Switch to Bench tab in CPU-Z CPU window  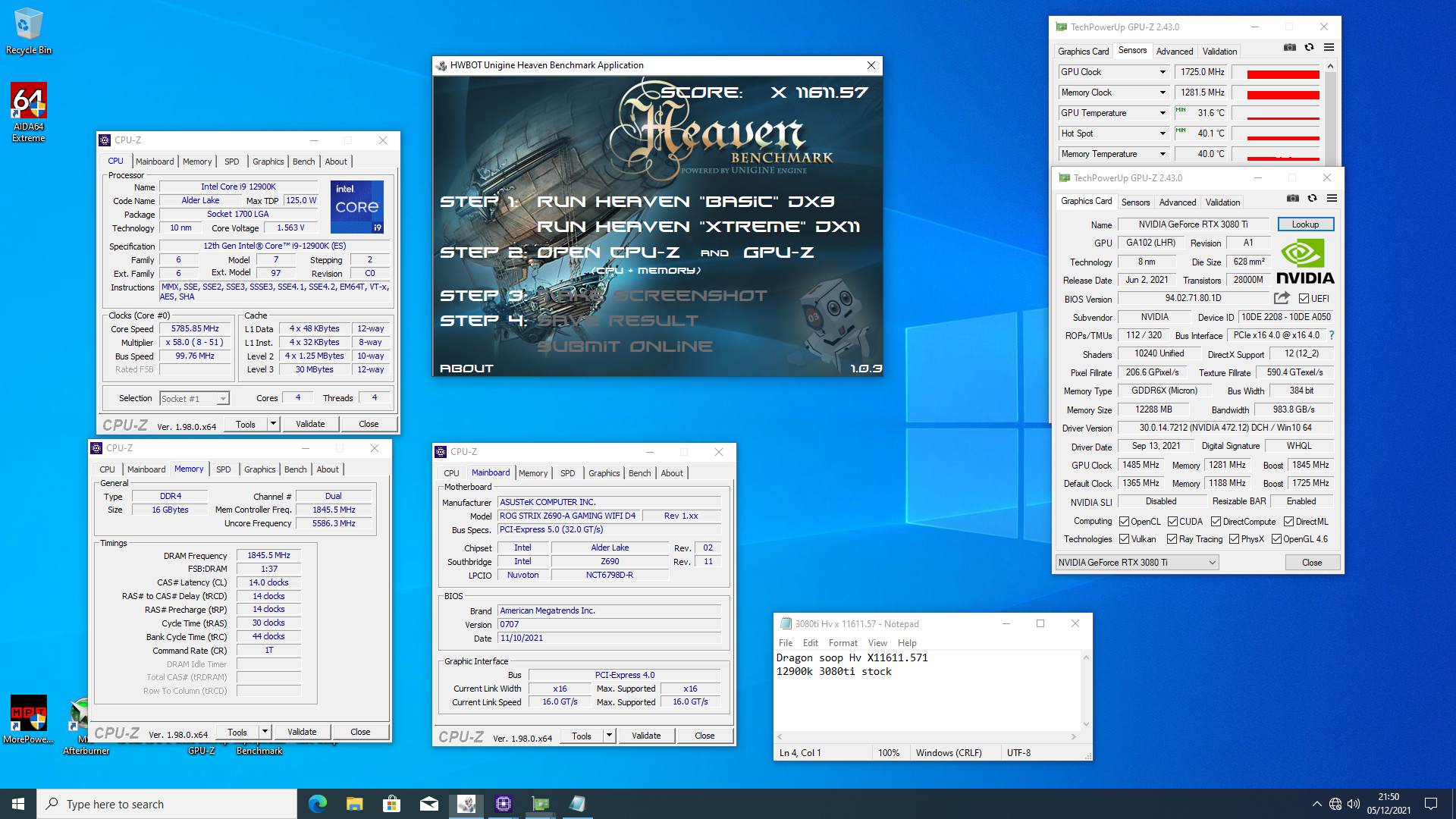point(303,162)
